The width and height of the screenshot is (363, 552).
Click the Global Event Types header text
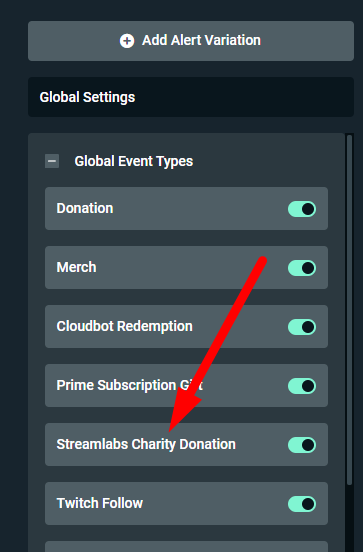[x=133, y=161]
